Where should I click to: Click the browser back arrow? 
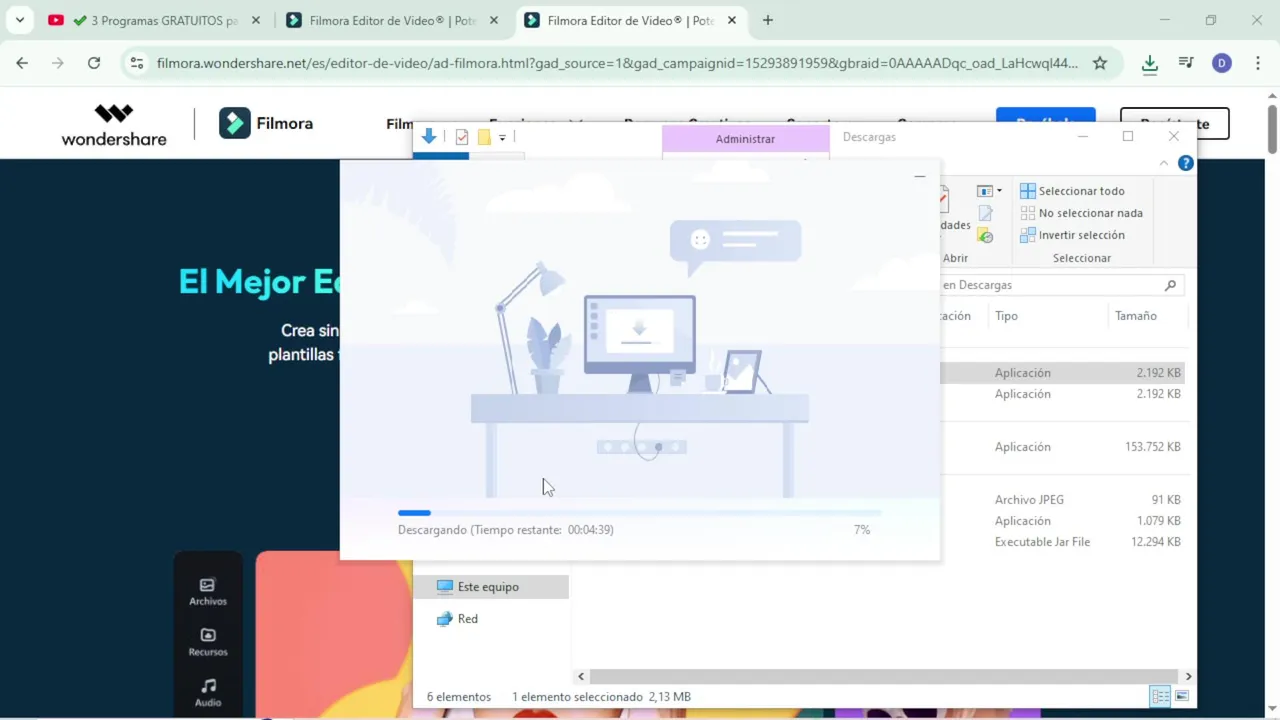click(x=22, y=63)
